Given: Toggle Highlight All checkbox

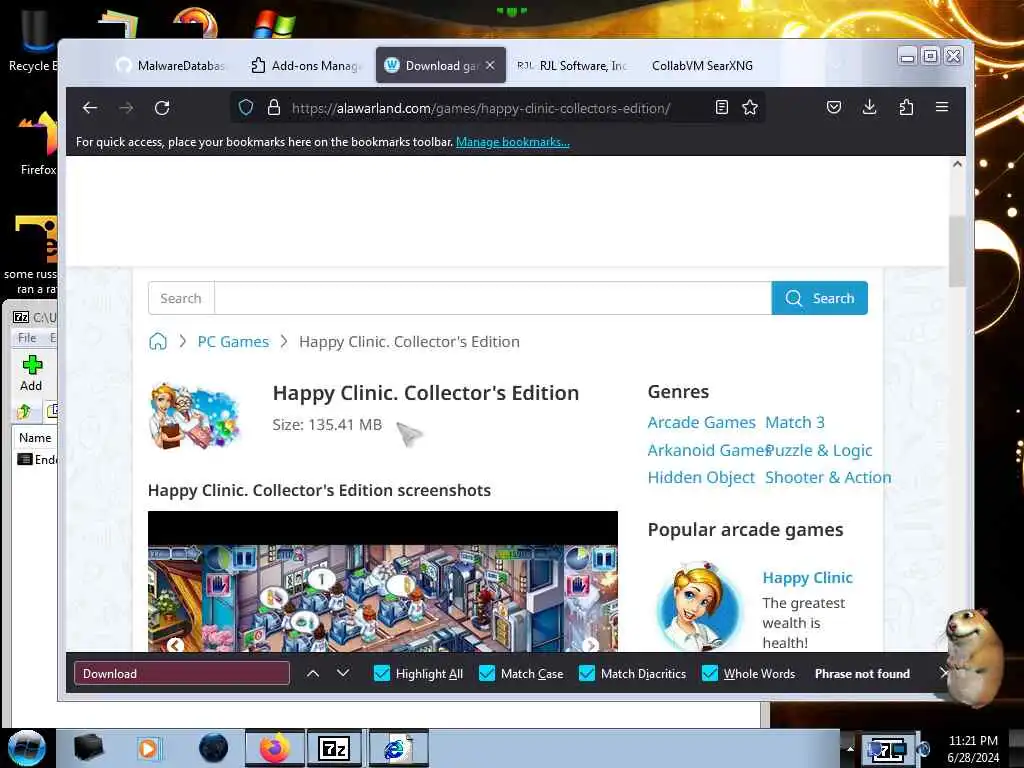Looking at the screenshot, I should [381, 673].
